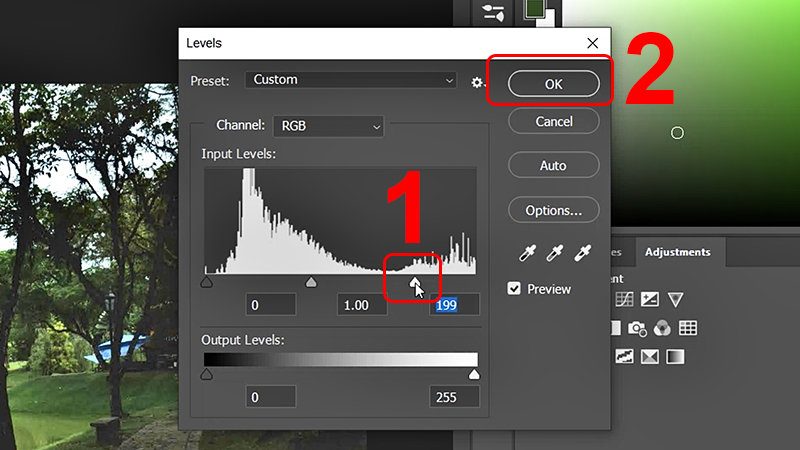Click the Auto button
The image size is (800, 450).
(x=553, y=165)
